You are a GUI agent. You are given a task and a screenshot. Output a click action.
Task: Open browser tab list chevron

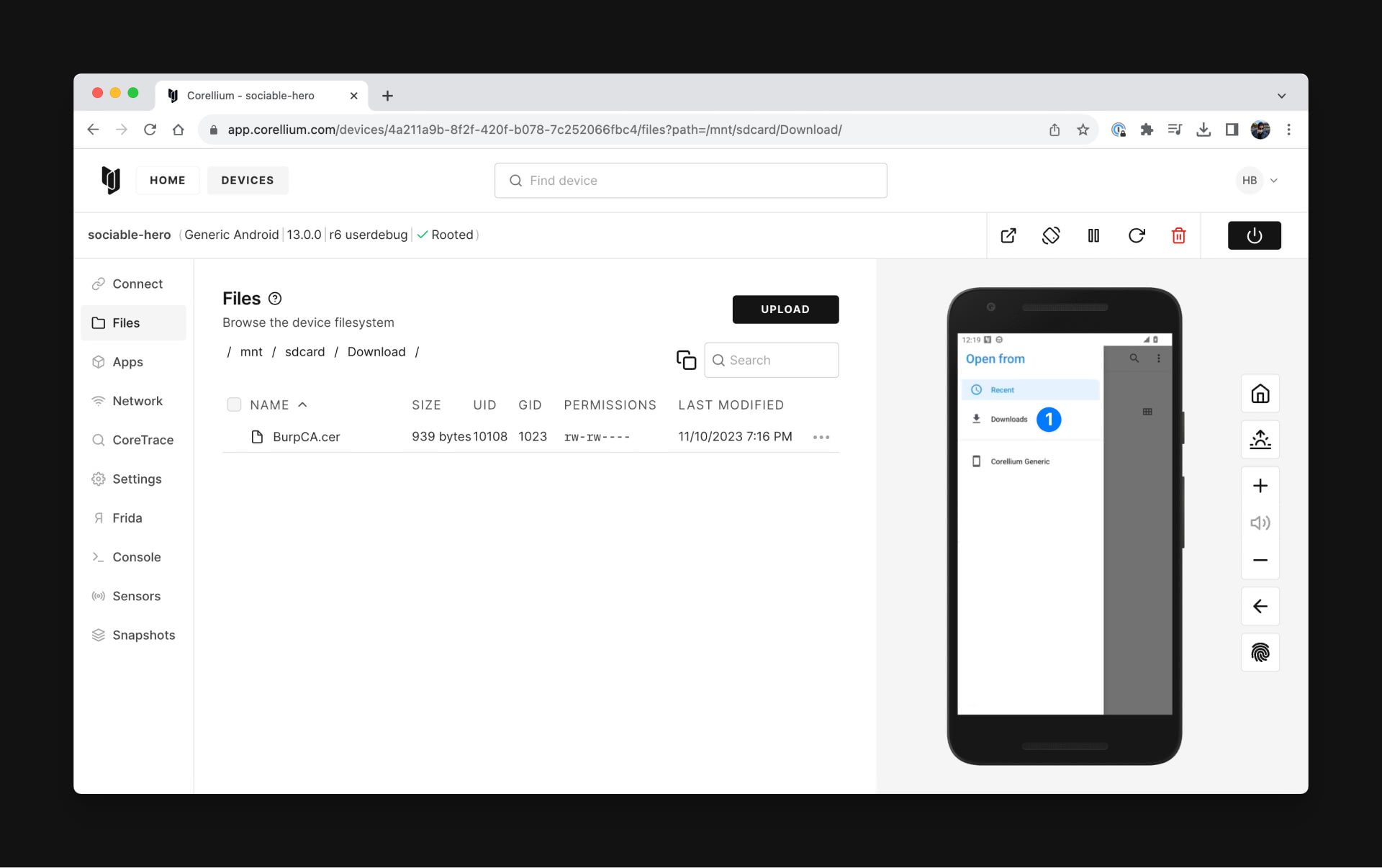click(x=1281, y=96)
